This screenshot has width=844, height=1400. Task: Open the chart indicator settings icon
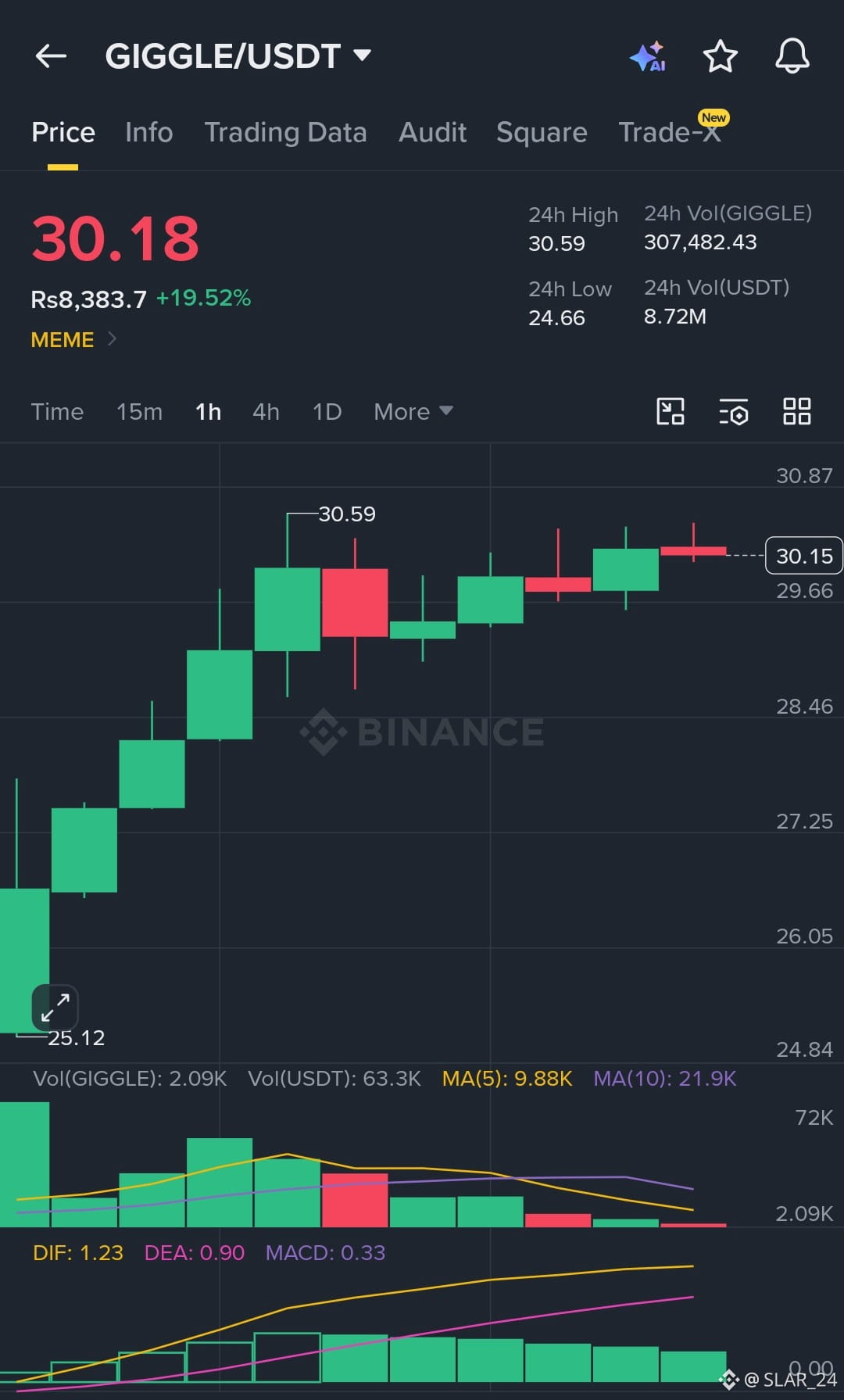point(734,411)
